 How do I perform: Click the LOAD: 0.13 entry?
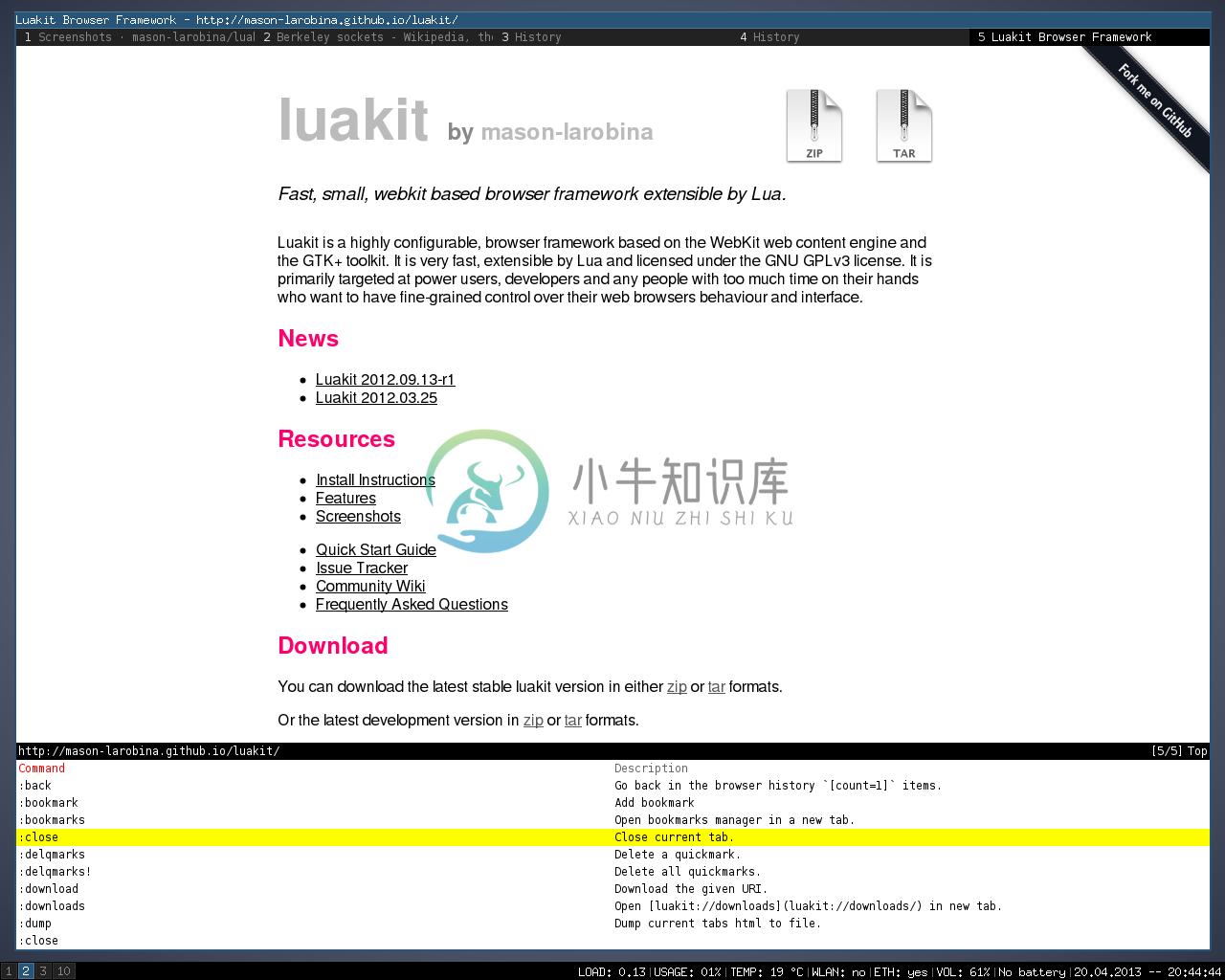[x=612, y=972]
